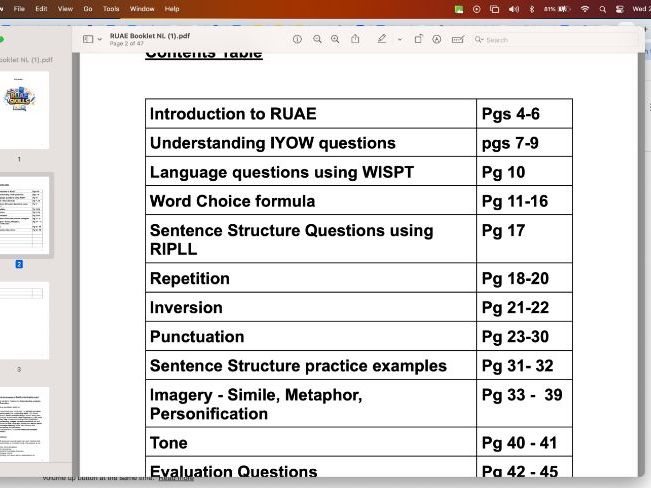
Task: Open the Window menu
Action: [142, 9]
